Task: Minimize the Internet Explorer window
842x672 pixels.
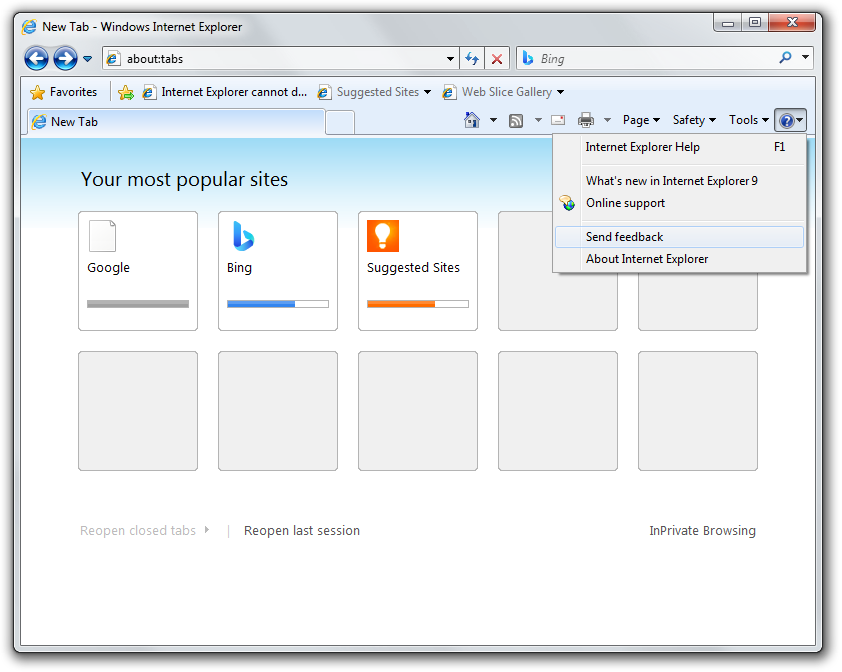Action: (728, 23)
